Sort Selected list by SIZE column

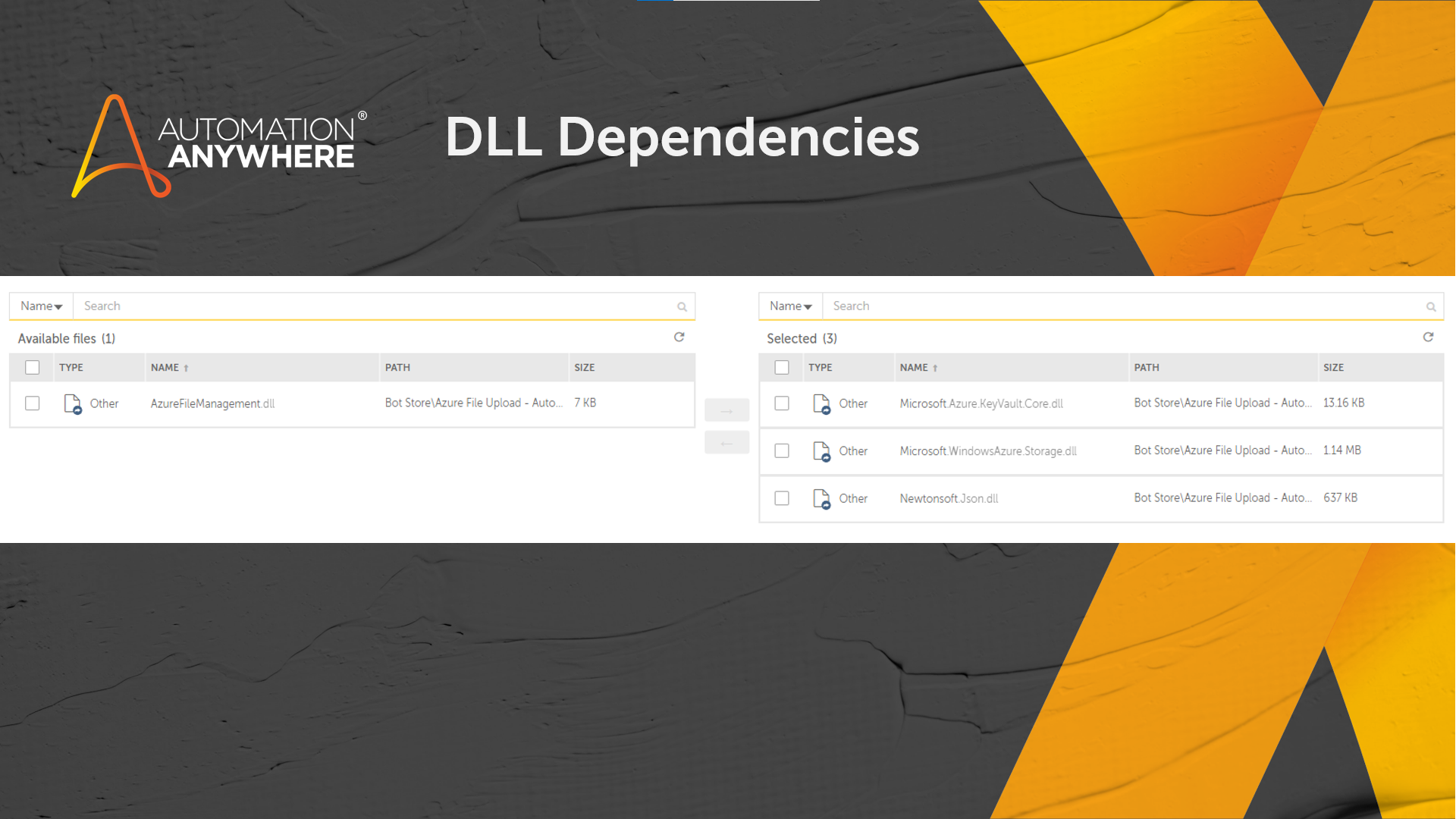point(1333,368)
